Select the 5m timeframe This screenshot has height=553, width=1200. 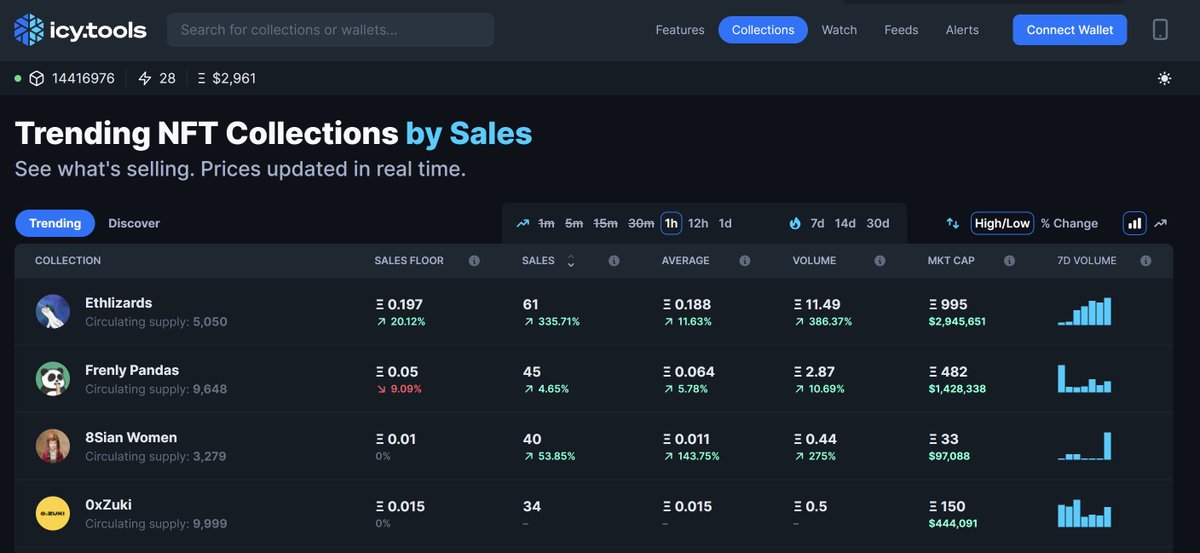point(574,223)
